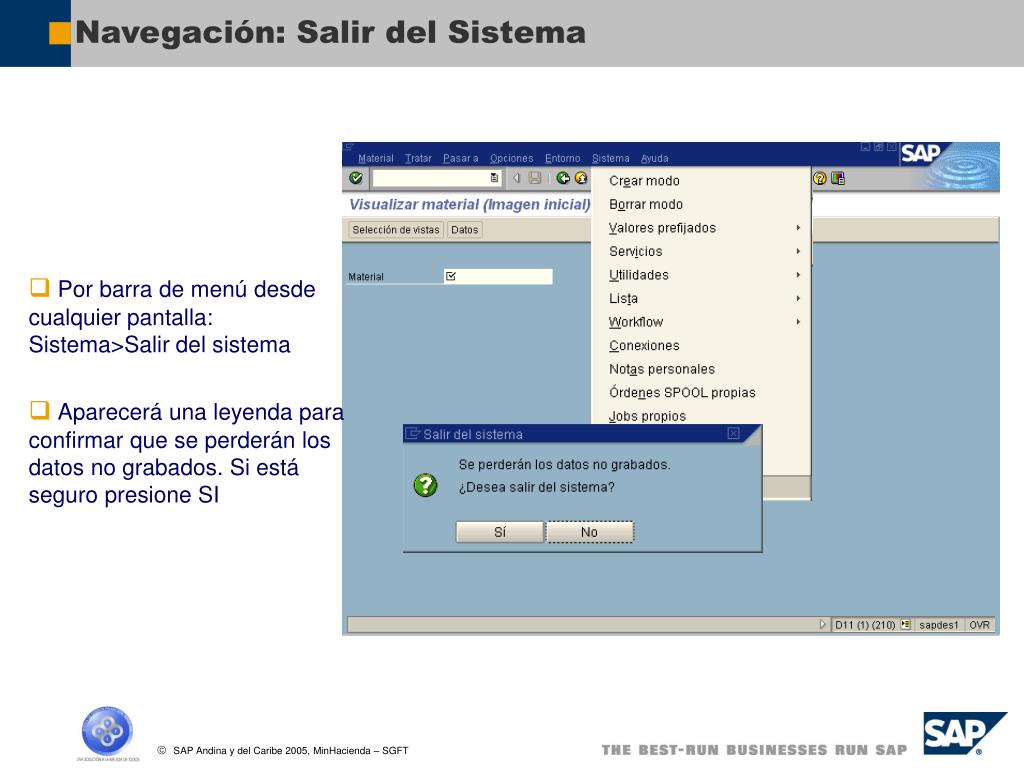Click the Datos button
The width and height of the screenshot is (1024, 768).
tap(464, 230)
